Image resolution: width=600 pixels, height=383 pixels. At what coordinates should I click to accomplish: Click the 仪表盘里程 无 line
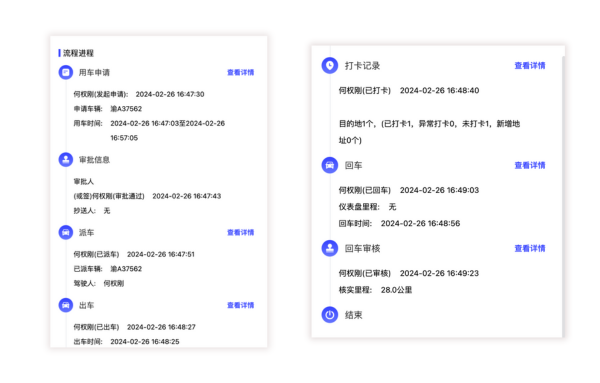pyautogui.click(x=367, y=207)
